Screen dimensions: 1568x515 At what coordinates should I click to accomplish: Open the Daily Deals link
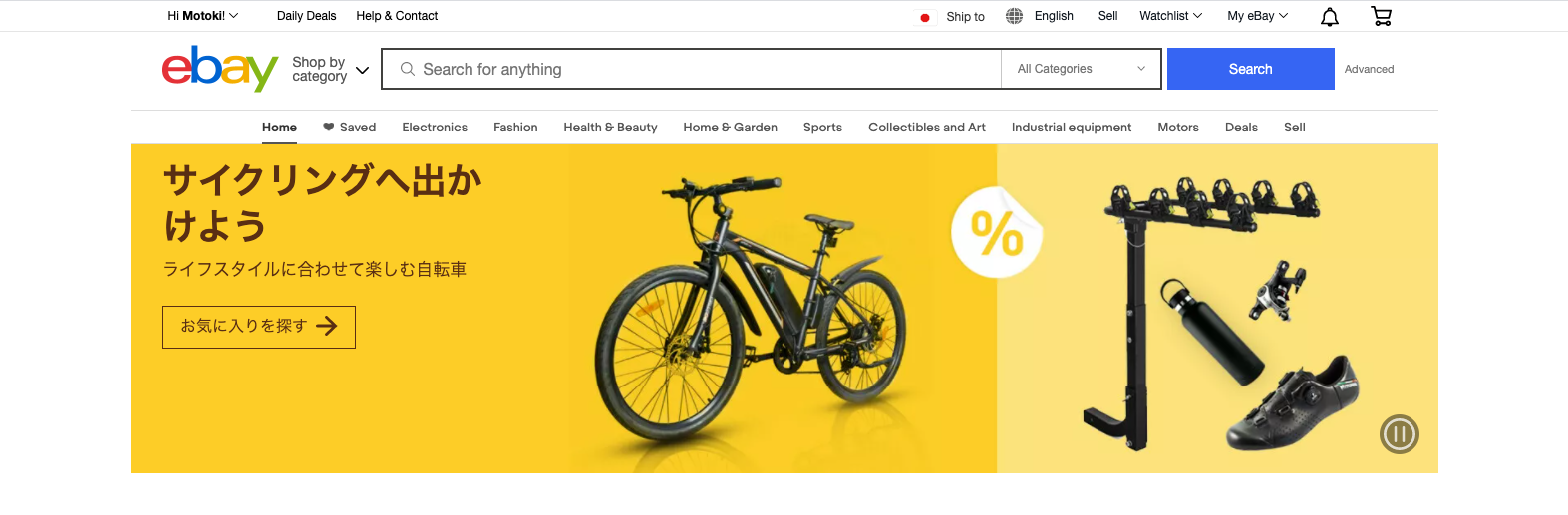coord(306,16)
